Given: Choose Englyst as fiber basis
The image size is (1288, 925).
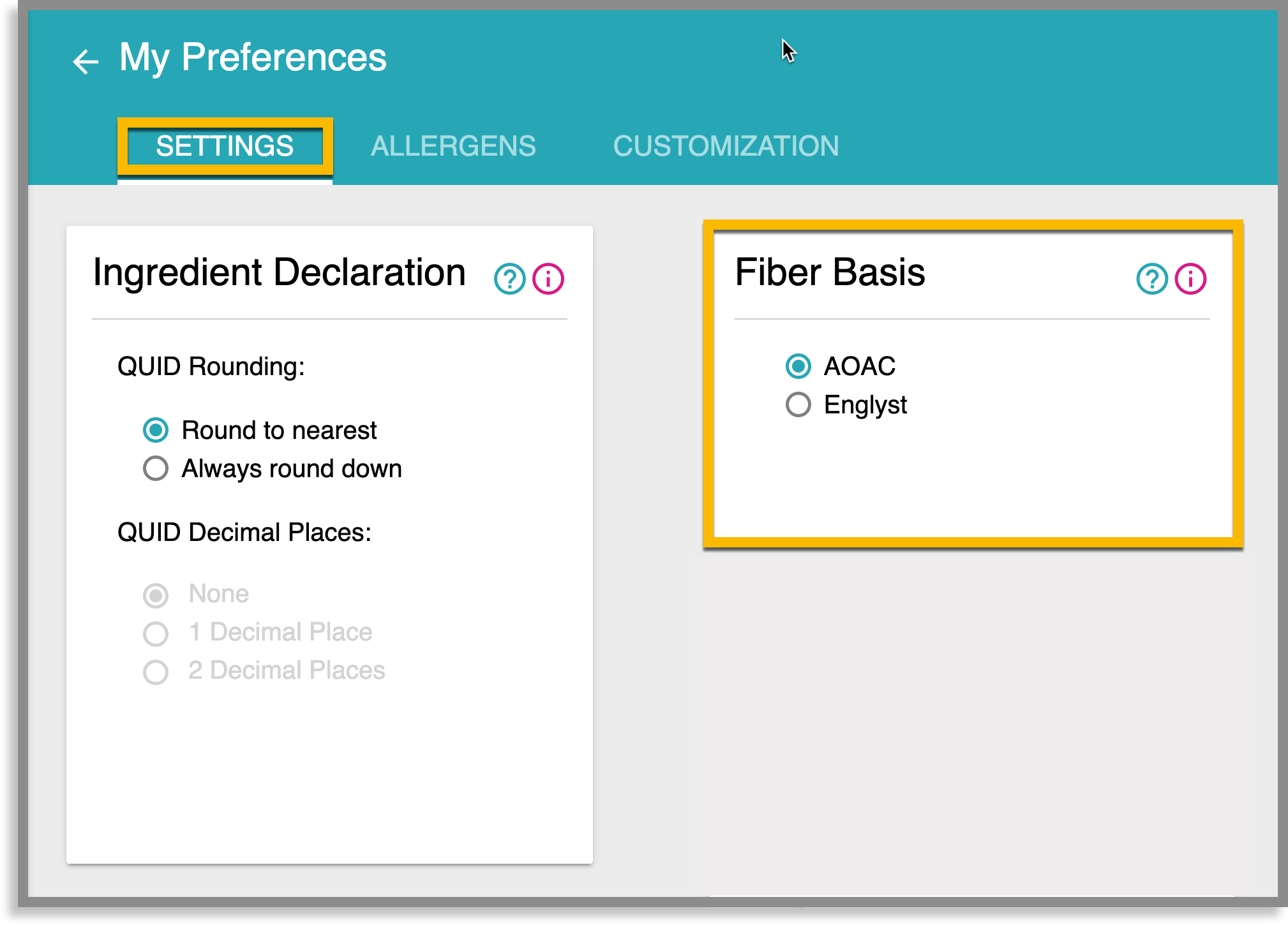Looking at the screenshot, I should 846,404.
